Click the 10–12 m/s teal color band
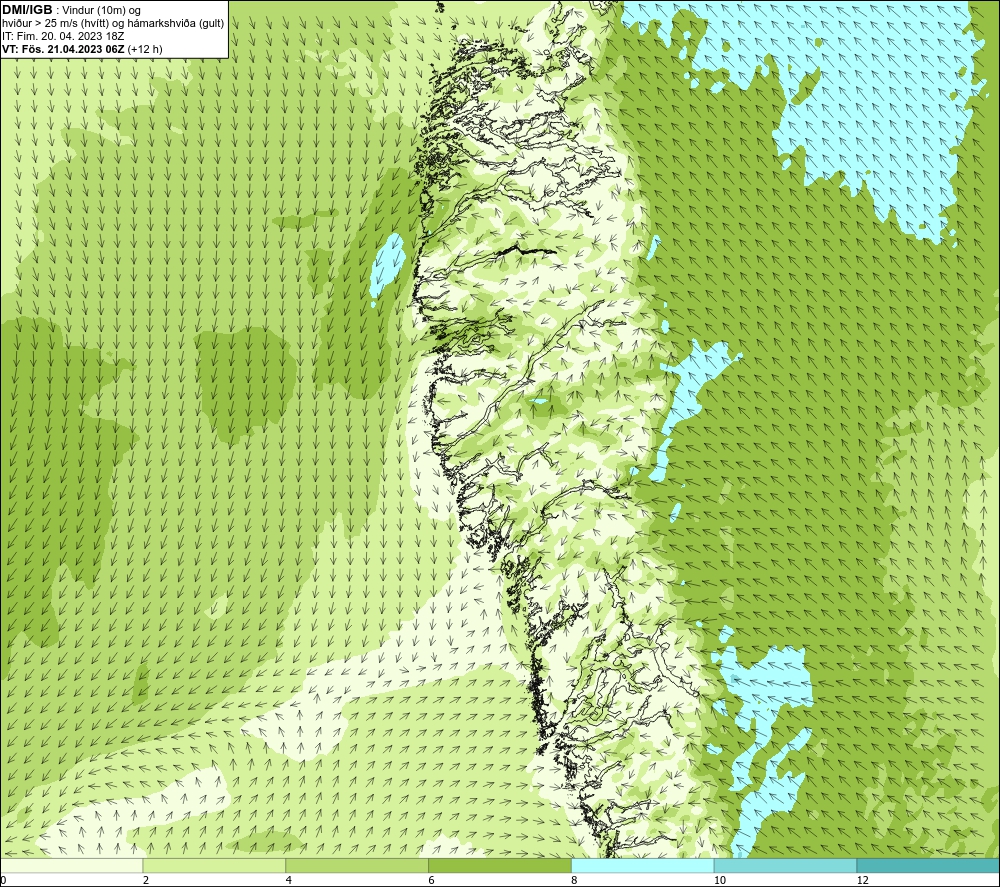Viewport: 1000px width, 887px height. 786,865
